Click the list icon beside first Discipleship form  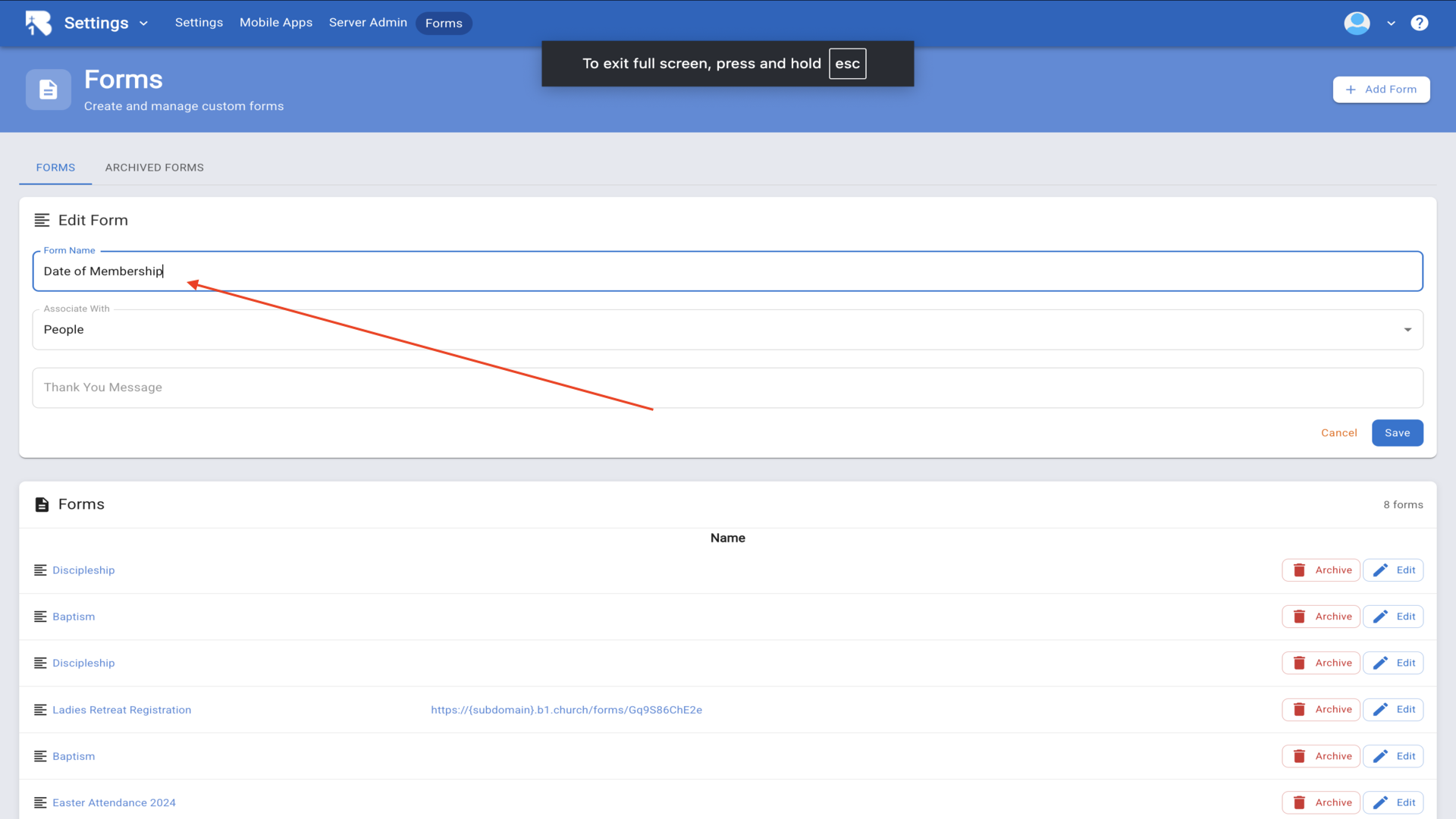tap(41, 570)
